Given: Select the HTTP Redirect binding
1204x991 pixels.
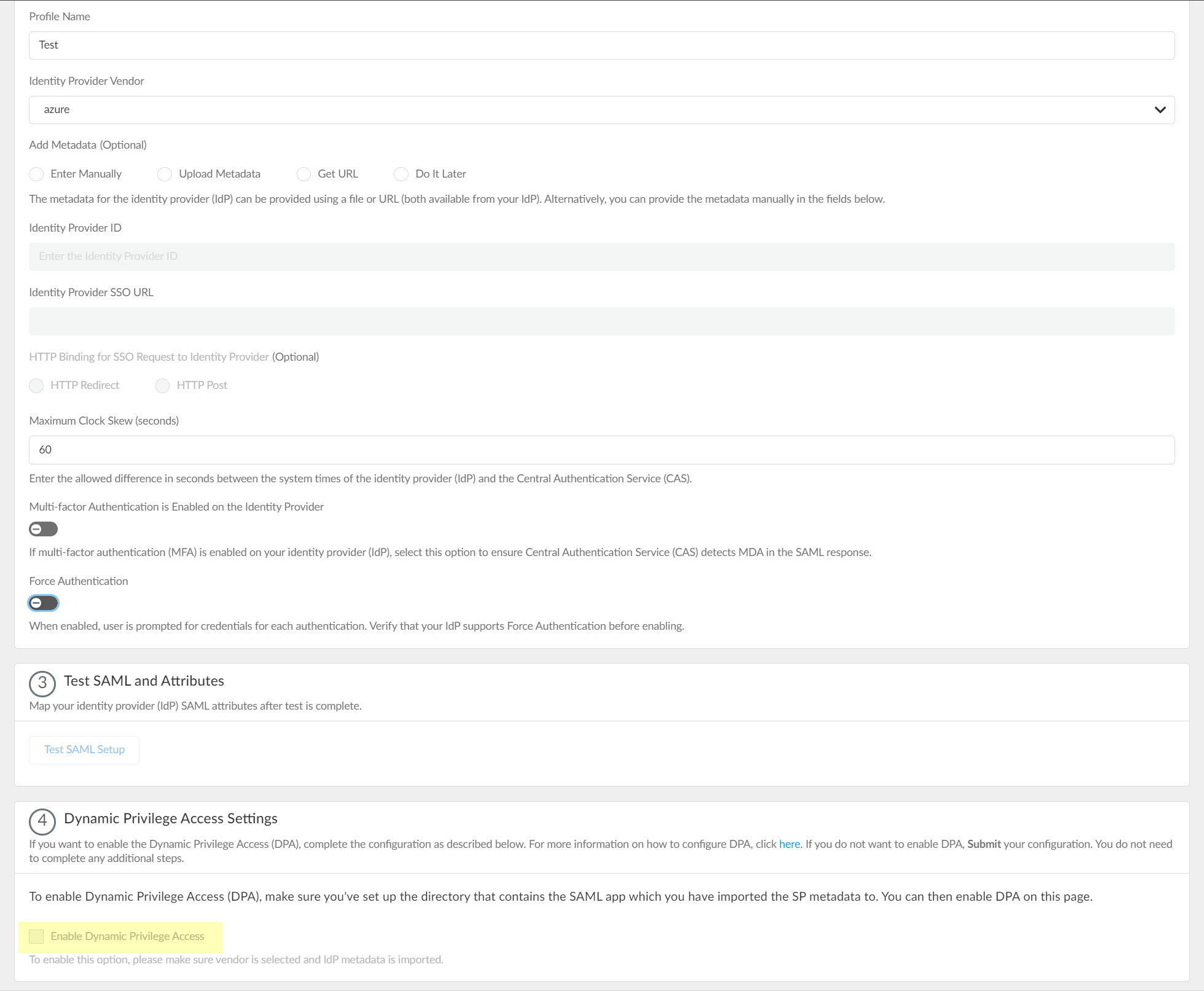Looking at the screenshot, I should pyautogui.click(x=37, y=386).
